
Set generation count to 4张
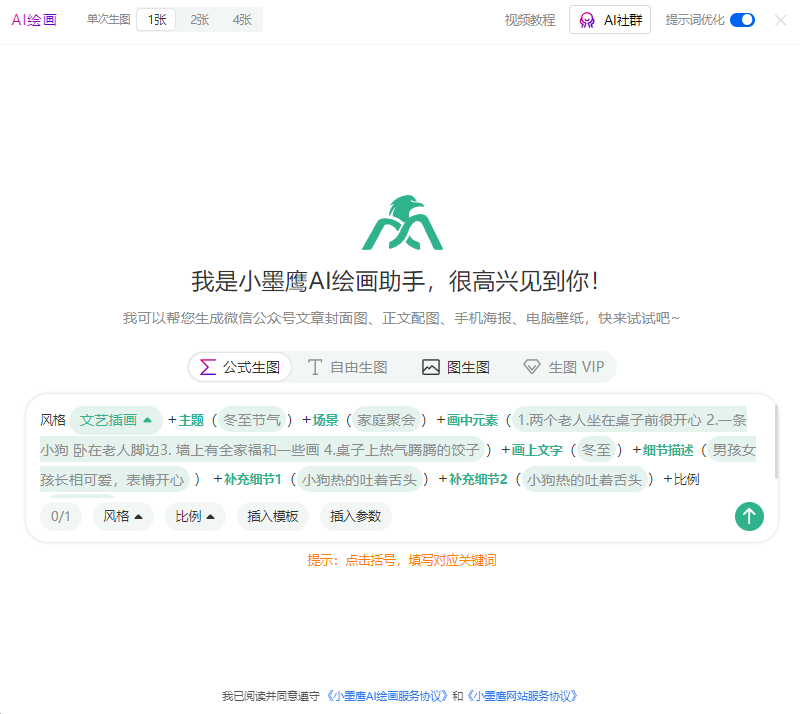[x=242, y=20]
